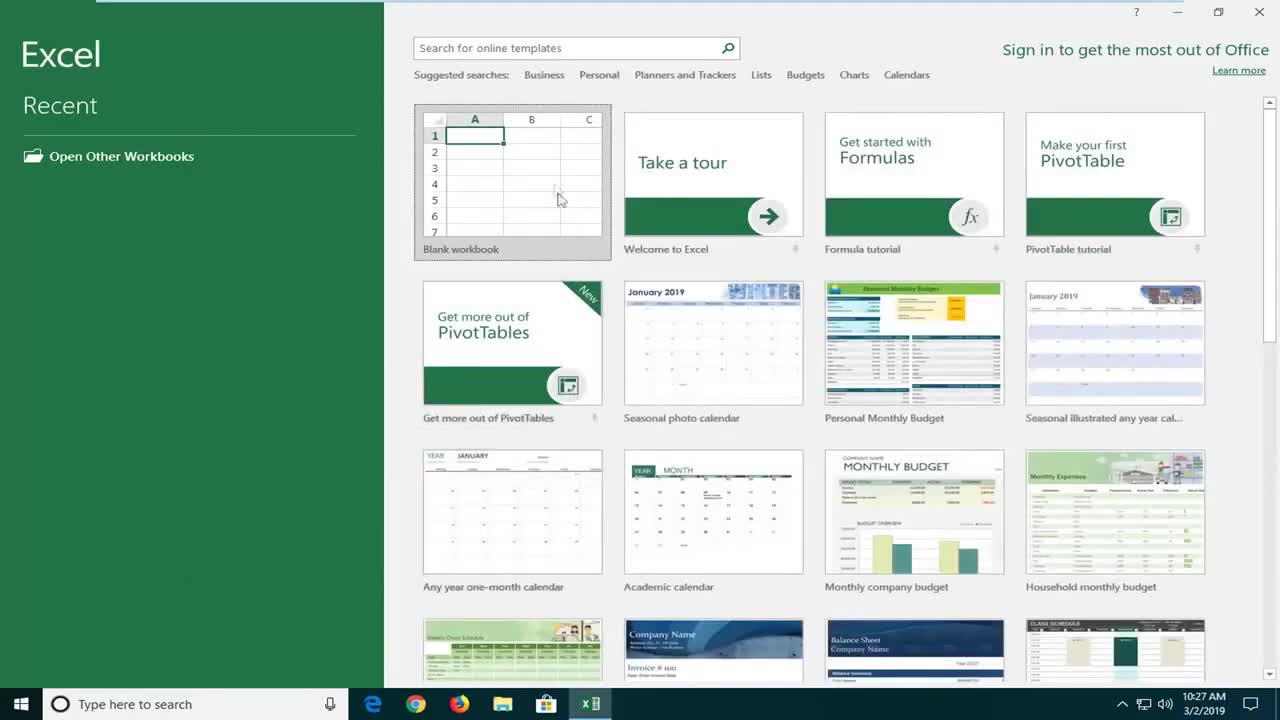Click the template list vertical scrollbar thumb
The image size is (1280, 720).
coord(1270,226)
